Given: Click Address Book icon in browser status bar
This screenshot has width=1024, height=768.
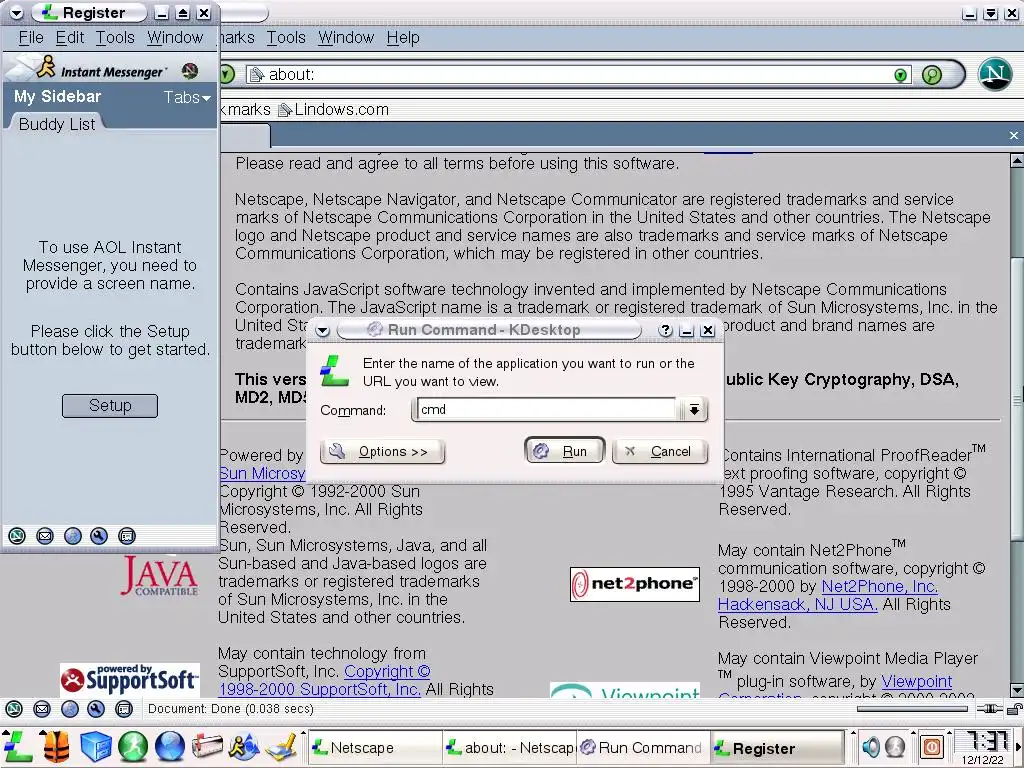Looking at the screenshot, I should click(x=124, y=709).
